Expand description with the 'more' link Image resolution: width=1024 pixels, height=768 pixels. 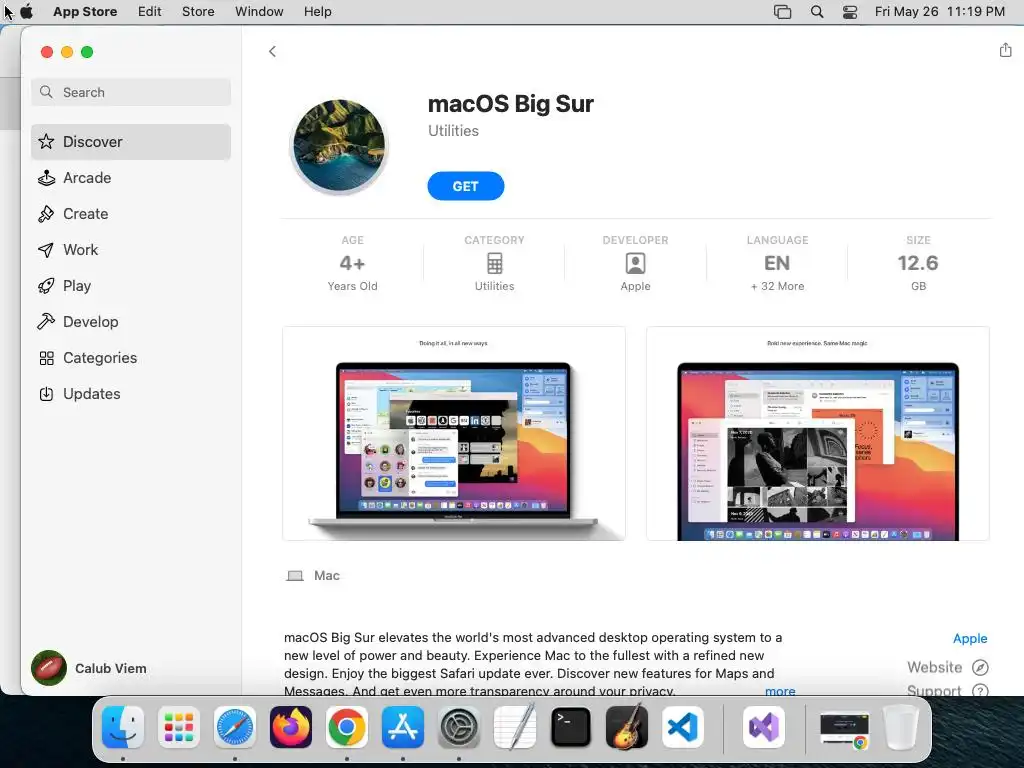pos(780,690)
